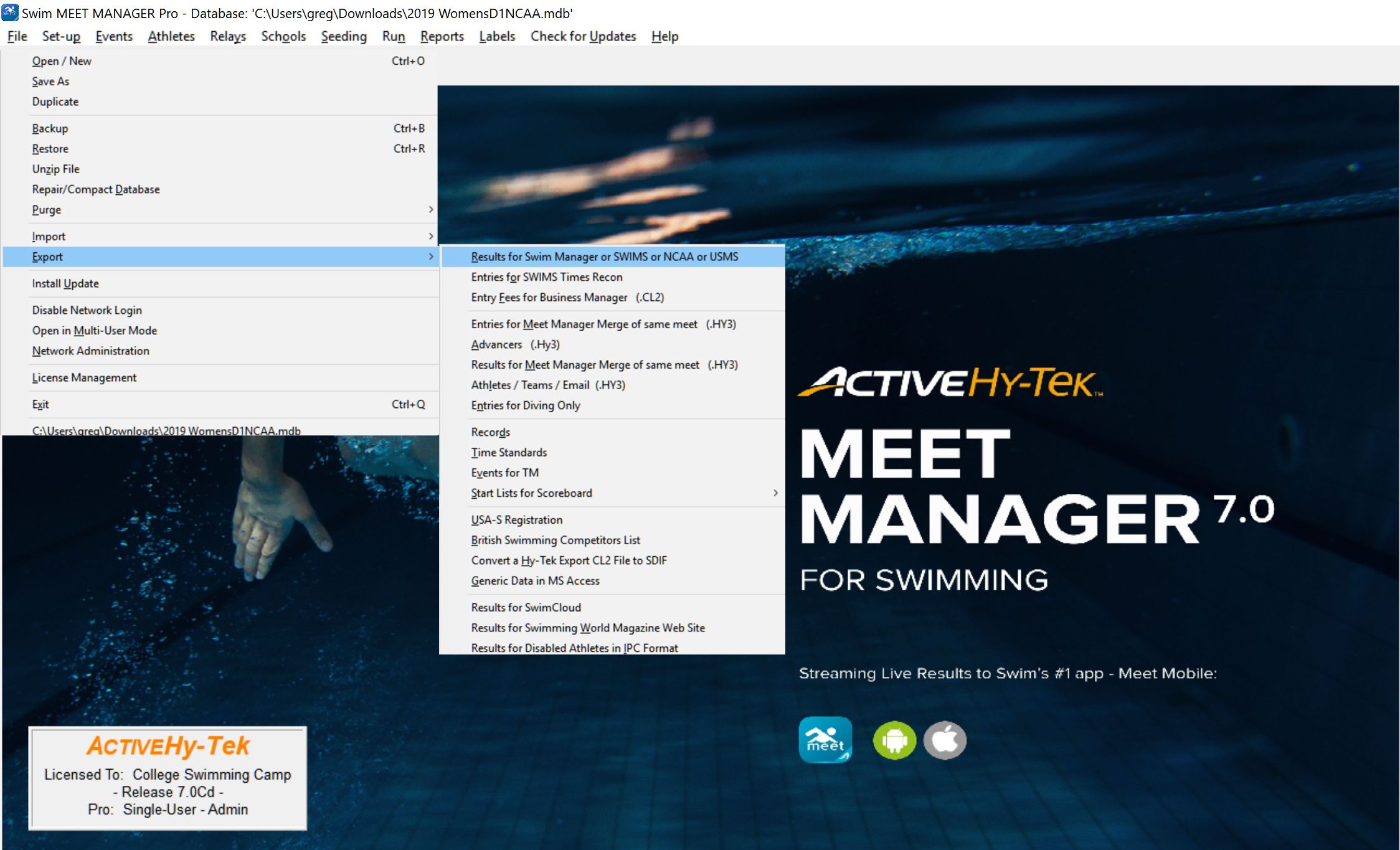Viewport: 1400px width, 850px height.
Task: Open the Labels menu
Action: pyautogui.click(x=497, y=36)
